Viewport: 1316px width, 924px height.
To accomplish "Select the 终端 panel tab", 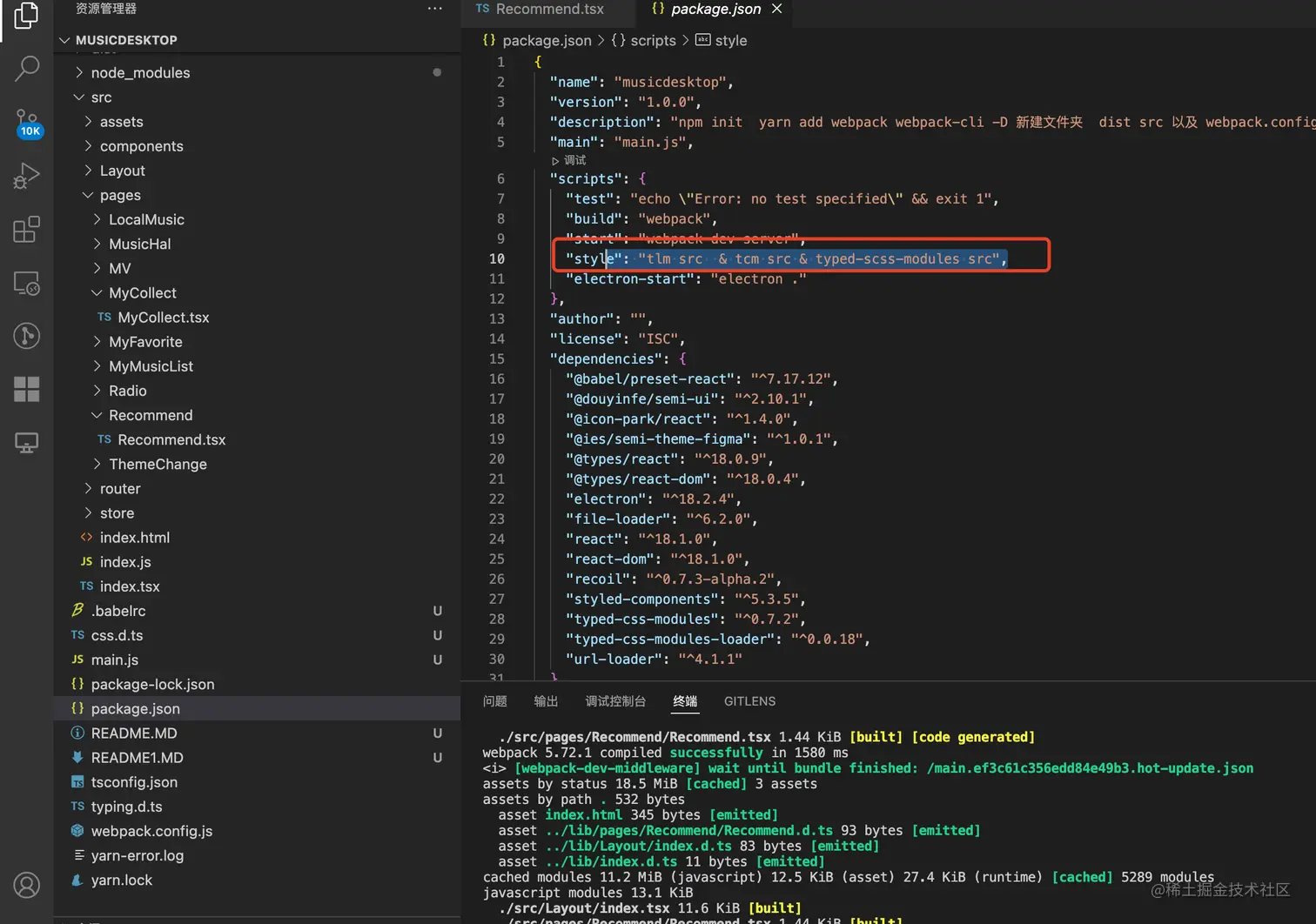I will pos(685,701).
